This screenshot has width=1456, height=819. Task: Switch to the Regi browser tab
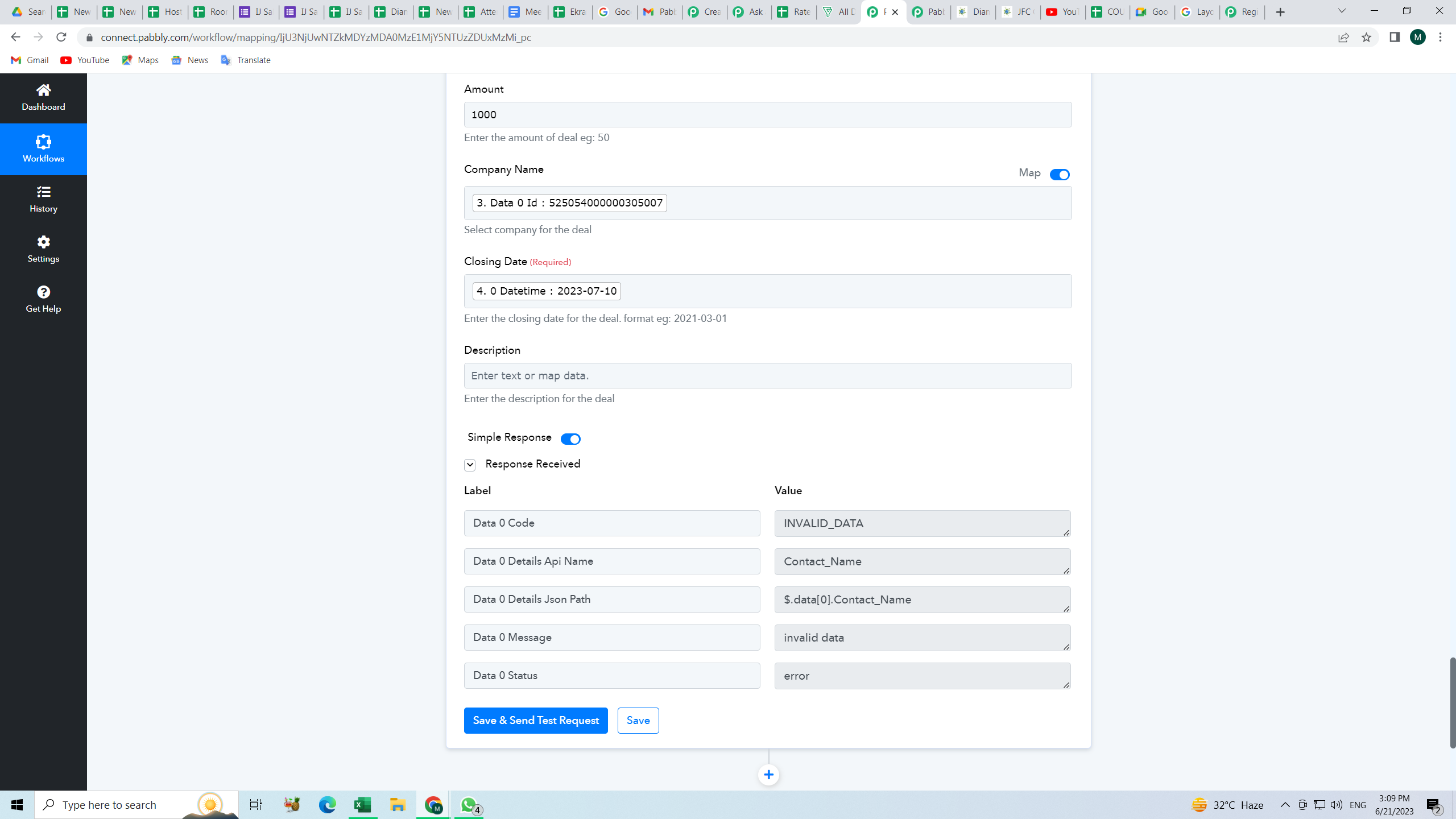coord(1241,12)
